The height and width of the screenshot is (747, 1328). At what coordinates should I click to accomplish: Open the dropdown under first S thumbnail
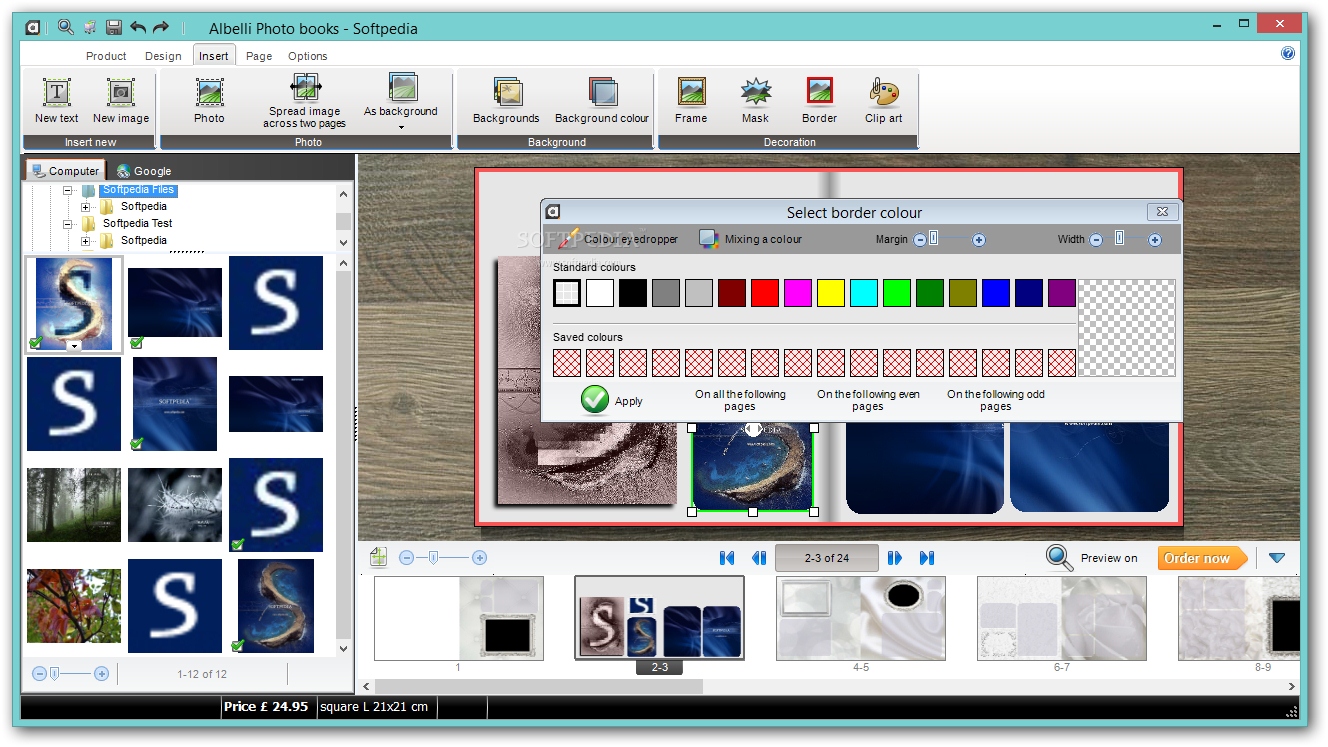(x=74, y=346)
